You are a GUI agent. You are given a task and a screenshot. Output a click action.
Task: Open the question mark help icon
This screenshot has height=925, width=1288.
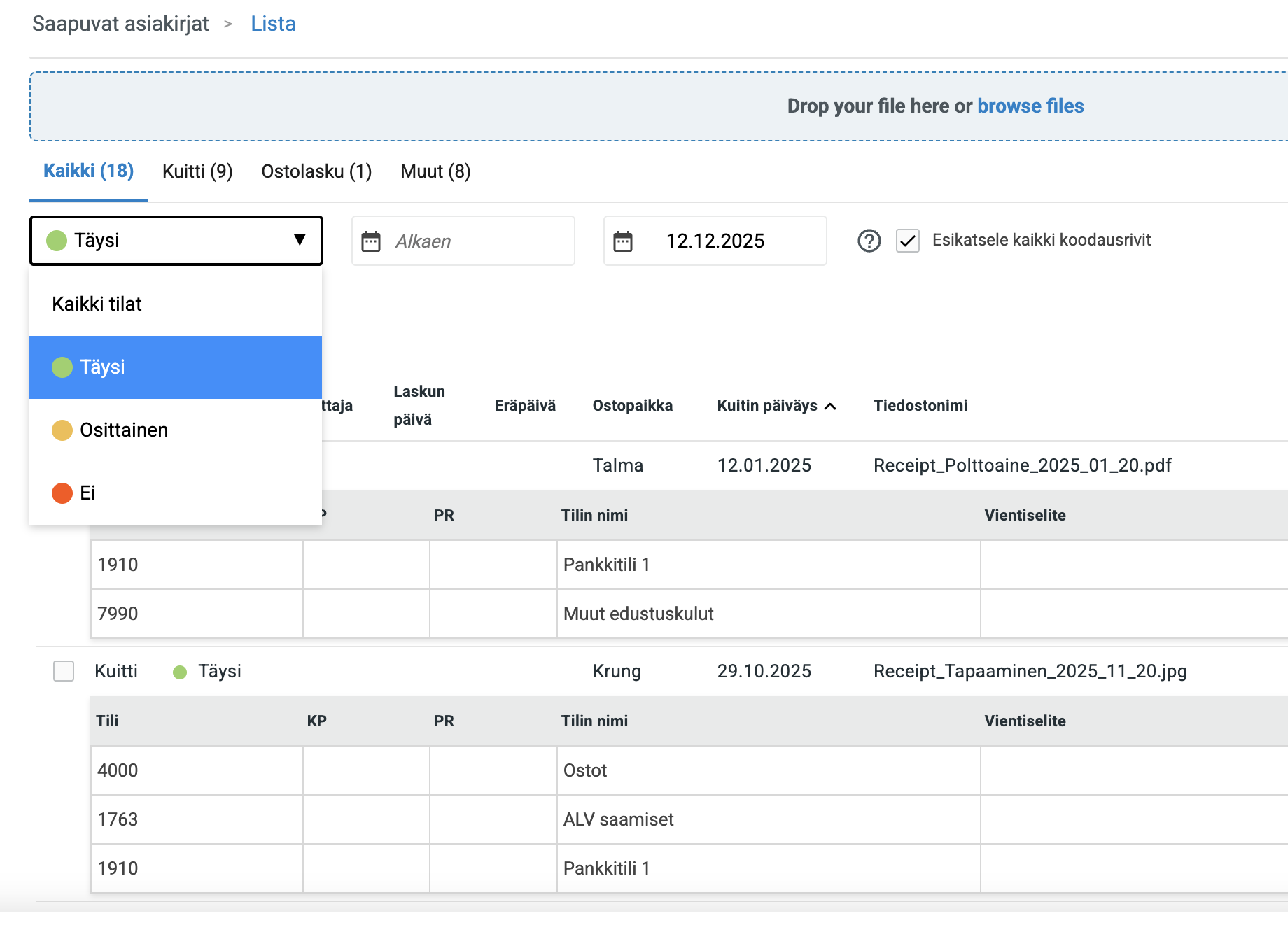click(x=869, y=241)
